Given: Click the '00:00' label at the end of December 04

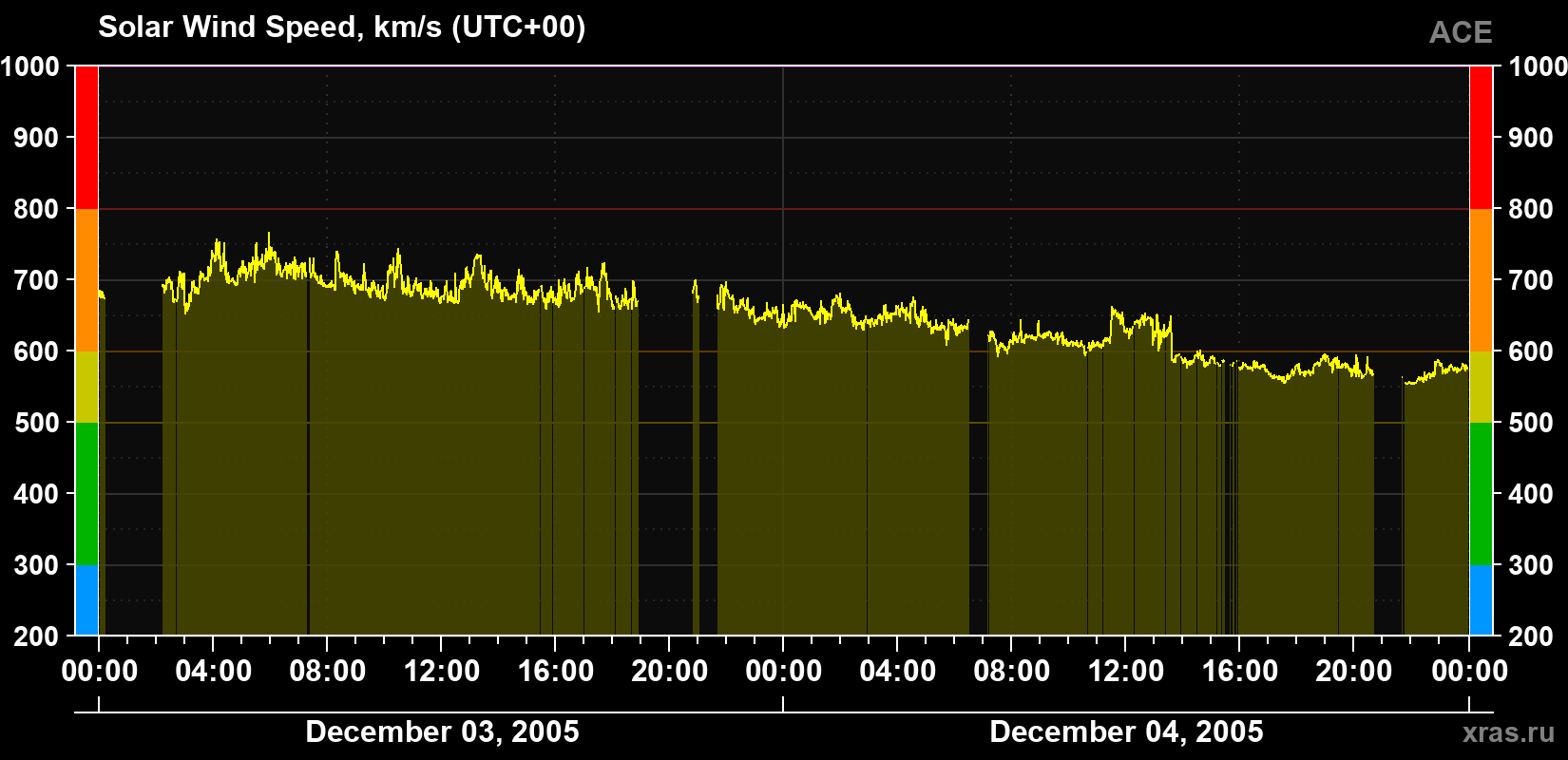Looking at the screenshot, I should point(1470,671).
